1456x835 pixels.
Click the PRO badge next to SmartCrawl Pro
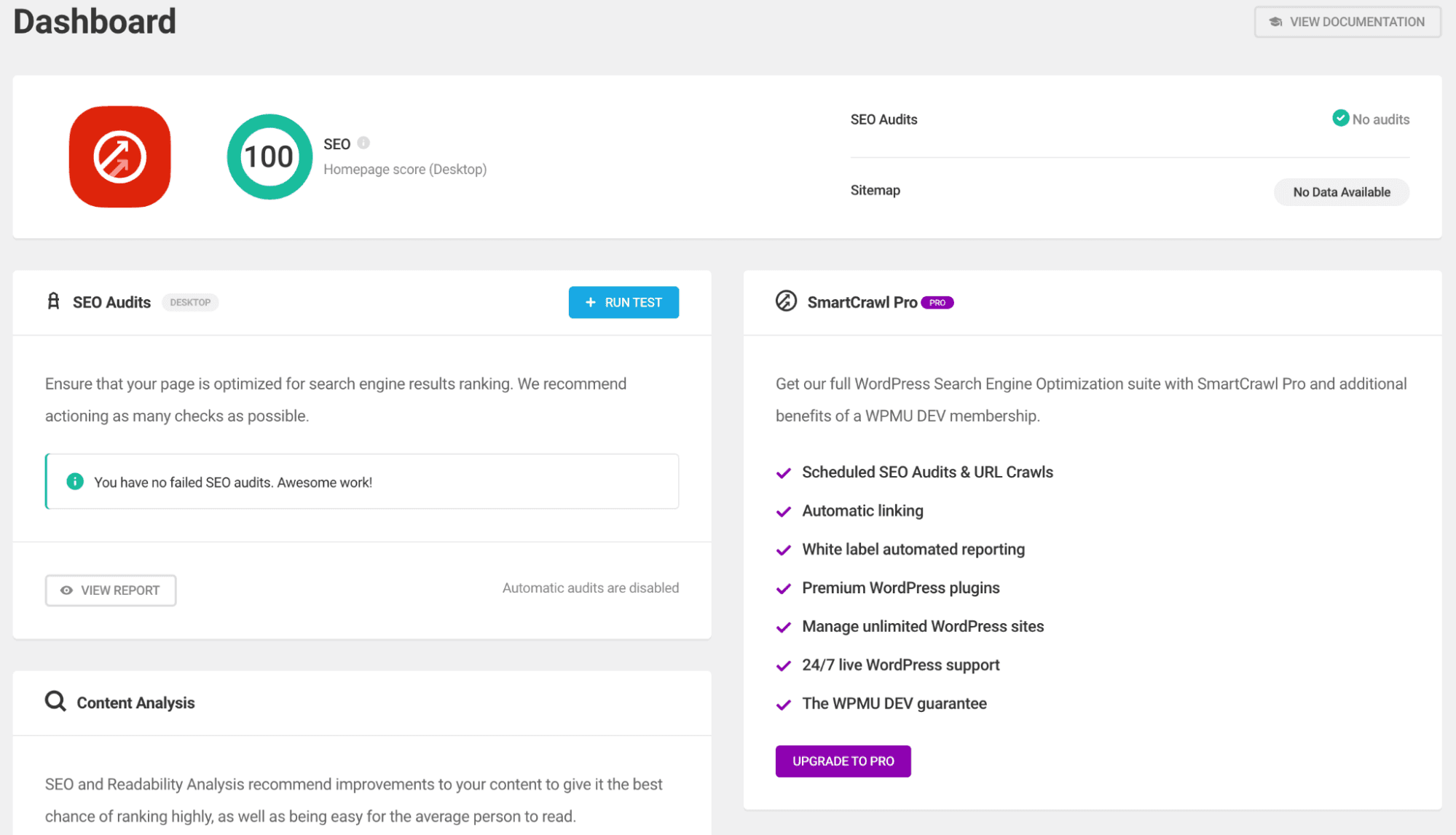[937, 302]
